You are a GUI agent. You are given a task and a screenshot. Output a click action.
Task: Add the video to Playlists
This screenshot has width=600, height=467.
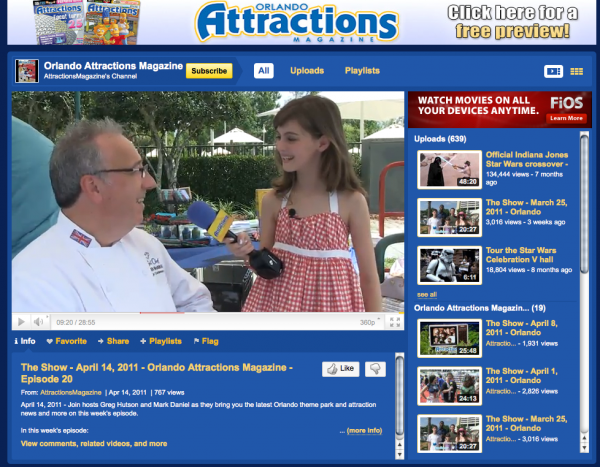pos(160,341)
